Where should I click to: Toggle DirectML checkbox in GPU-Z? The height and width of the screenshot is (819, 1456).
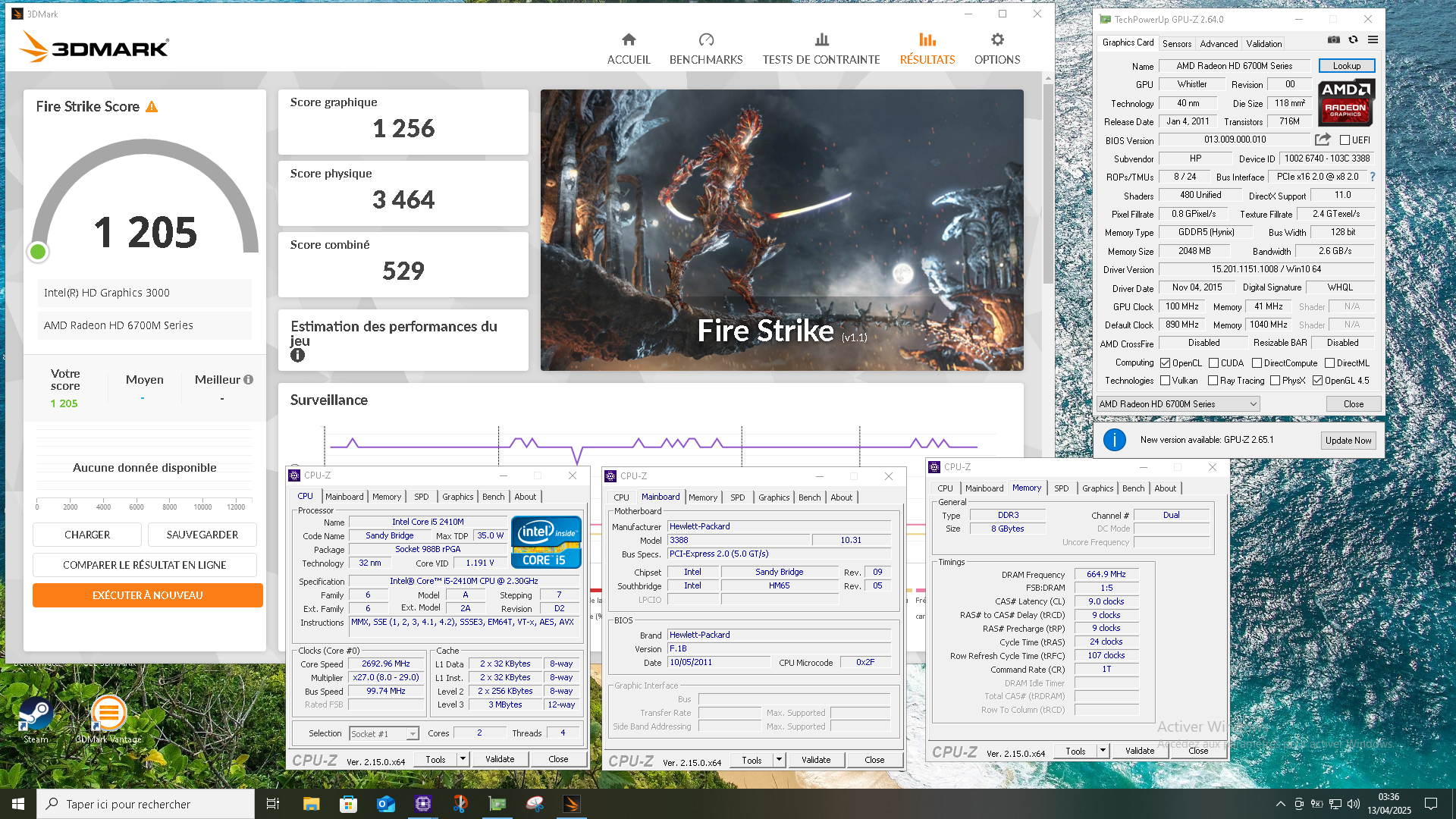click(x=1329, y=363)
